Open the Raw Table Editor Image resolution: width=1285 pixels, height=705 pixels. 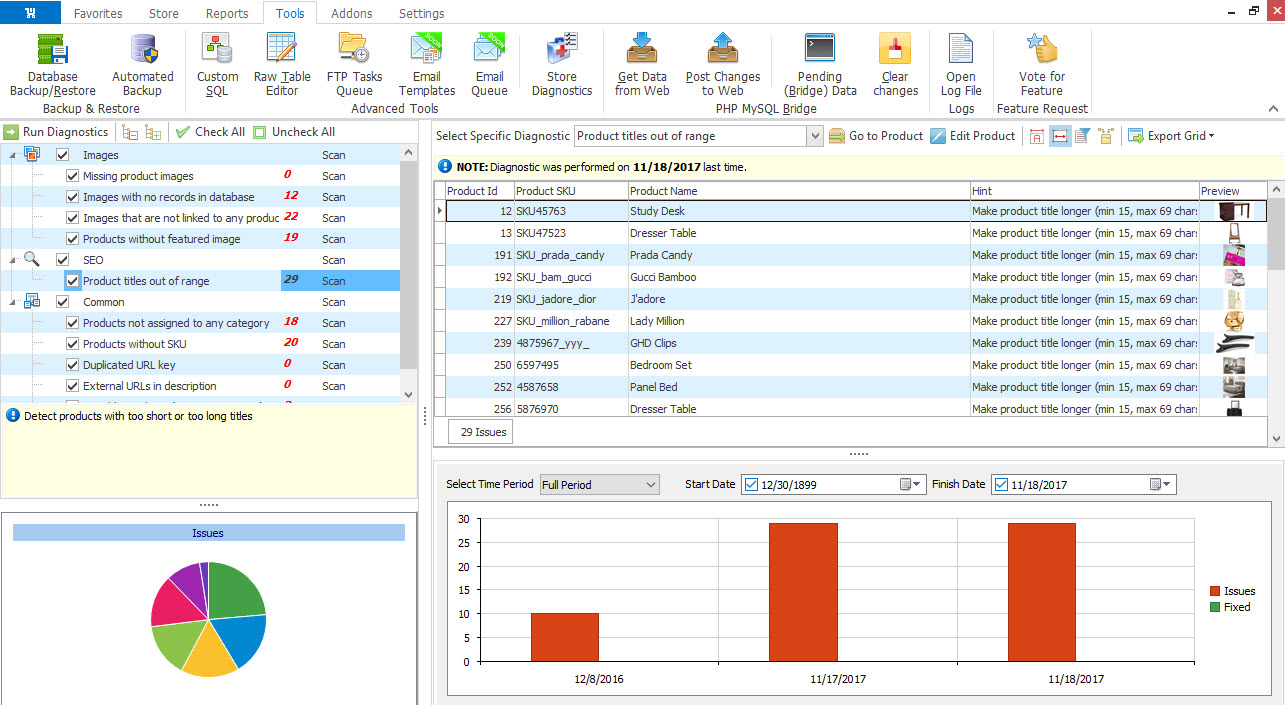point(282,65)
